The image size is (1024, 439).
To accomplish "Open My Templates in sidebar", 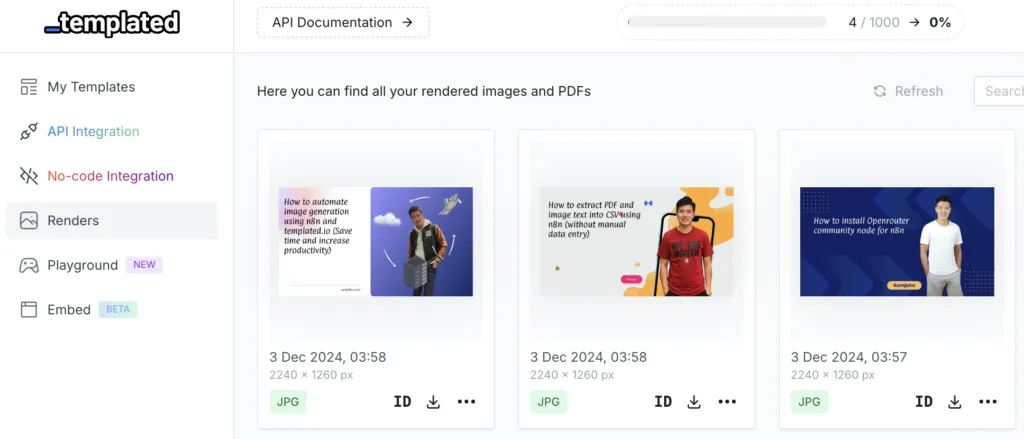I will 91,87.
